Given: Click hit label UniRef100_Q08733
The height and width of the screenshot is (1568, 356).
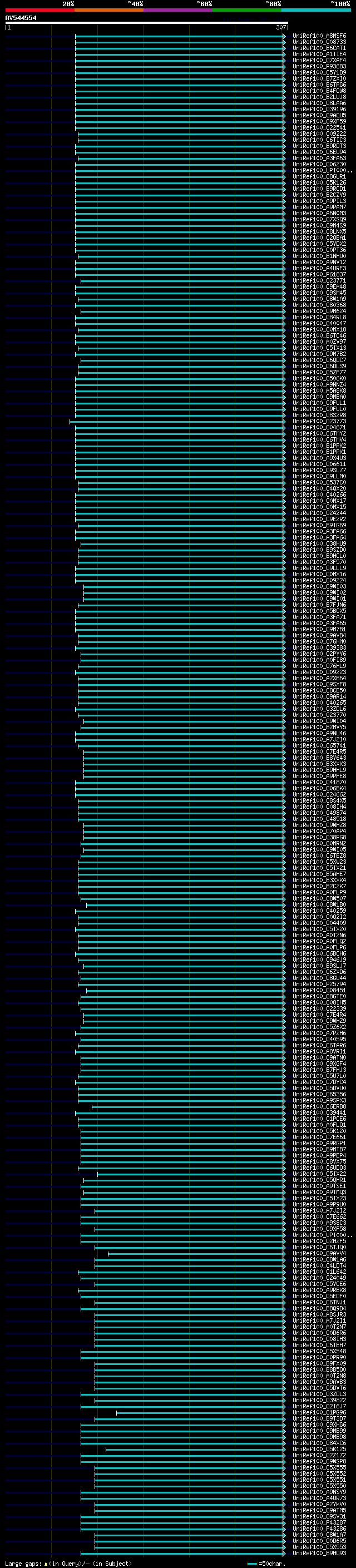Looking at the screenshot, I should [319, 43].
